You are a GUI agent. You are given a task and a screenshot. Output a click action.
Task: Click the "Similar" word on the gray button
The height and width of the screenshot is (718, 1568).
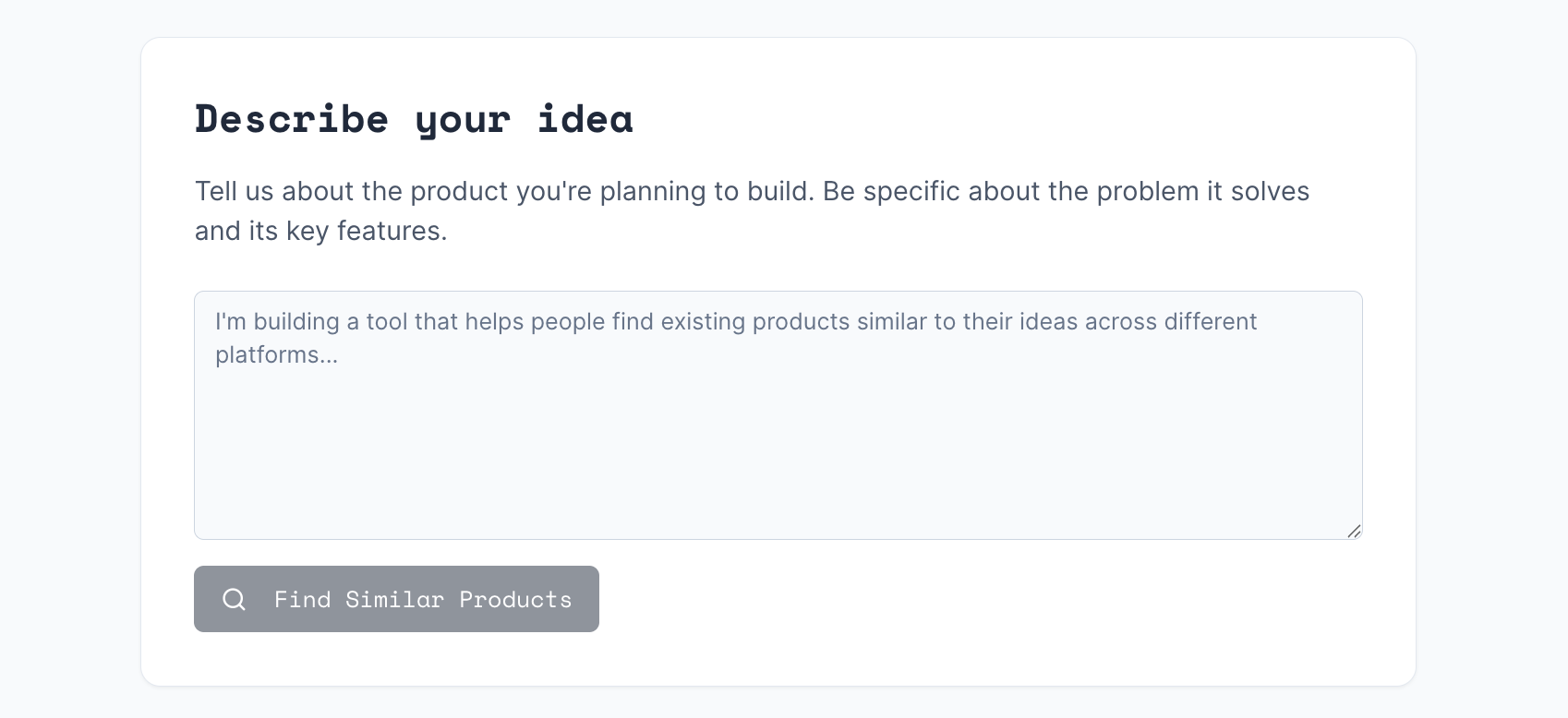(x=394, y=599)
